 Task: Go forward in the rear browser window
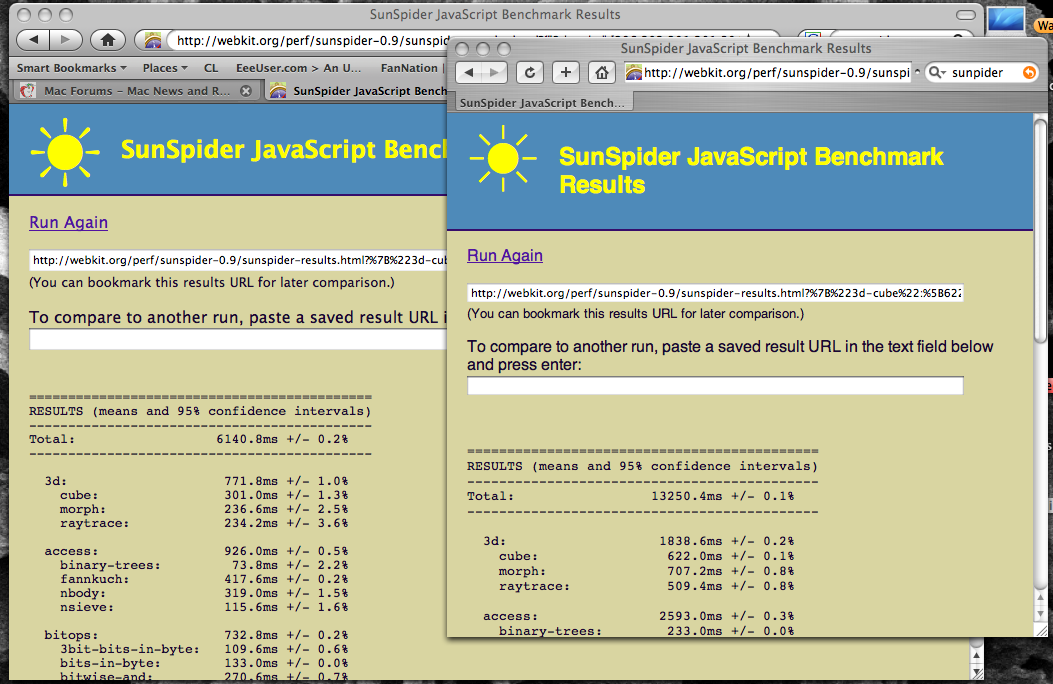point(65,40)
